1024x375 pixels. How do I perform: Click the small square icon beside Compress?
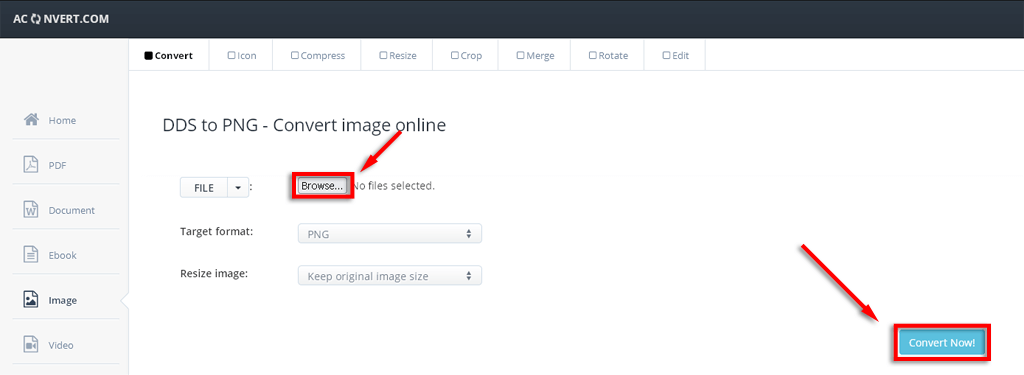295,56
